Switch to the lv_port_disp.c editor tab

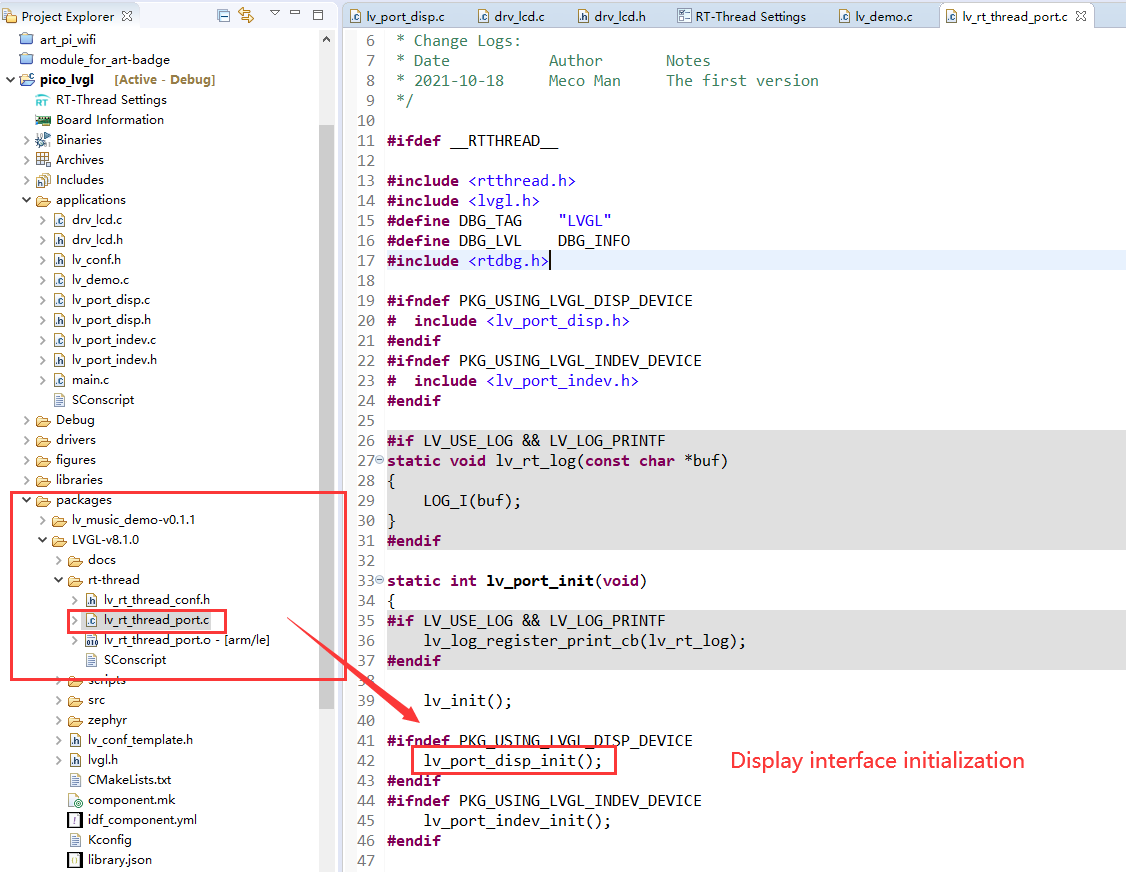405,17
